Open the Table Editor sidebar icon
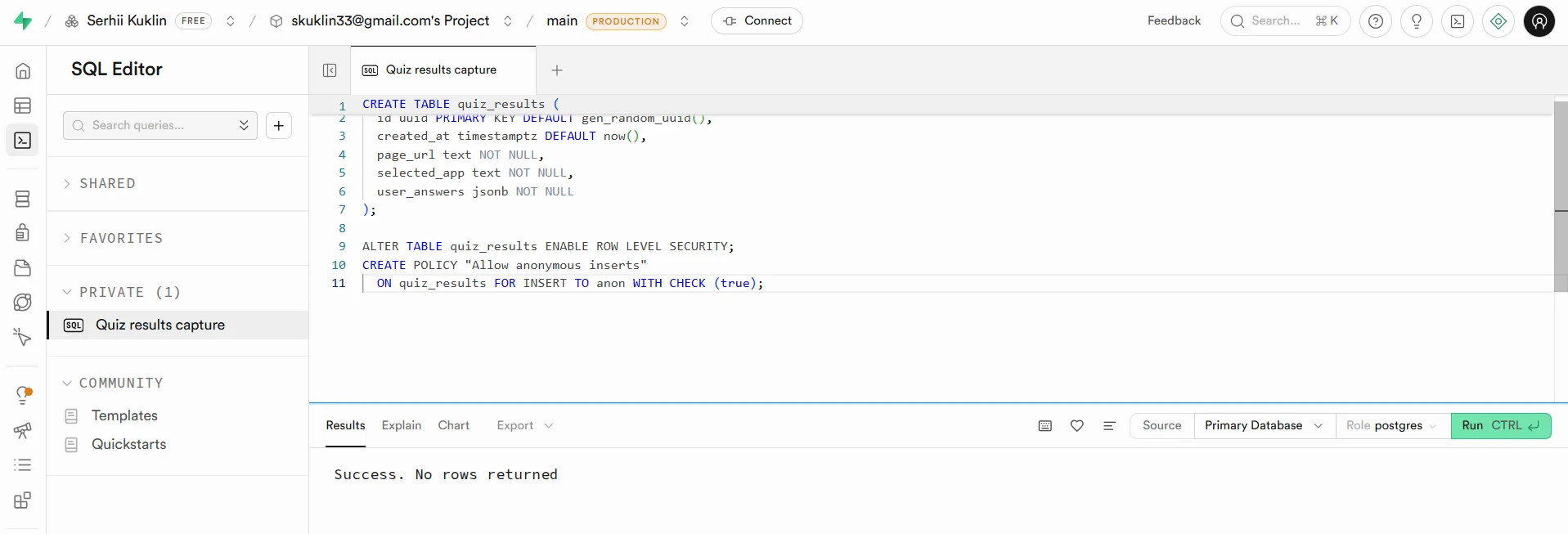 [23, 105]
